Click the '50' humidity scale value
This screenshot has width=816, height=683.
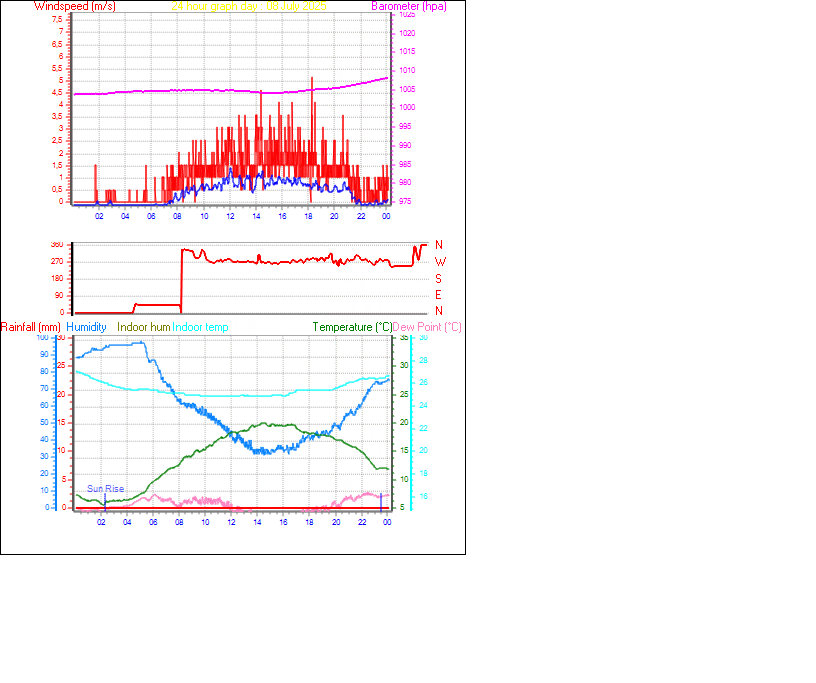click(44, 422)
